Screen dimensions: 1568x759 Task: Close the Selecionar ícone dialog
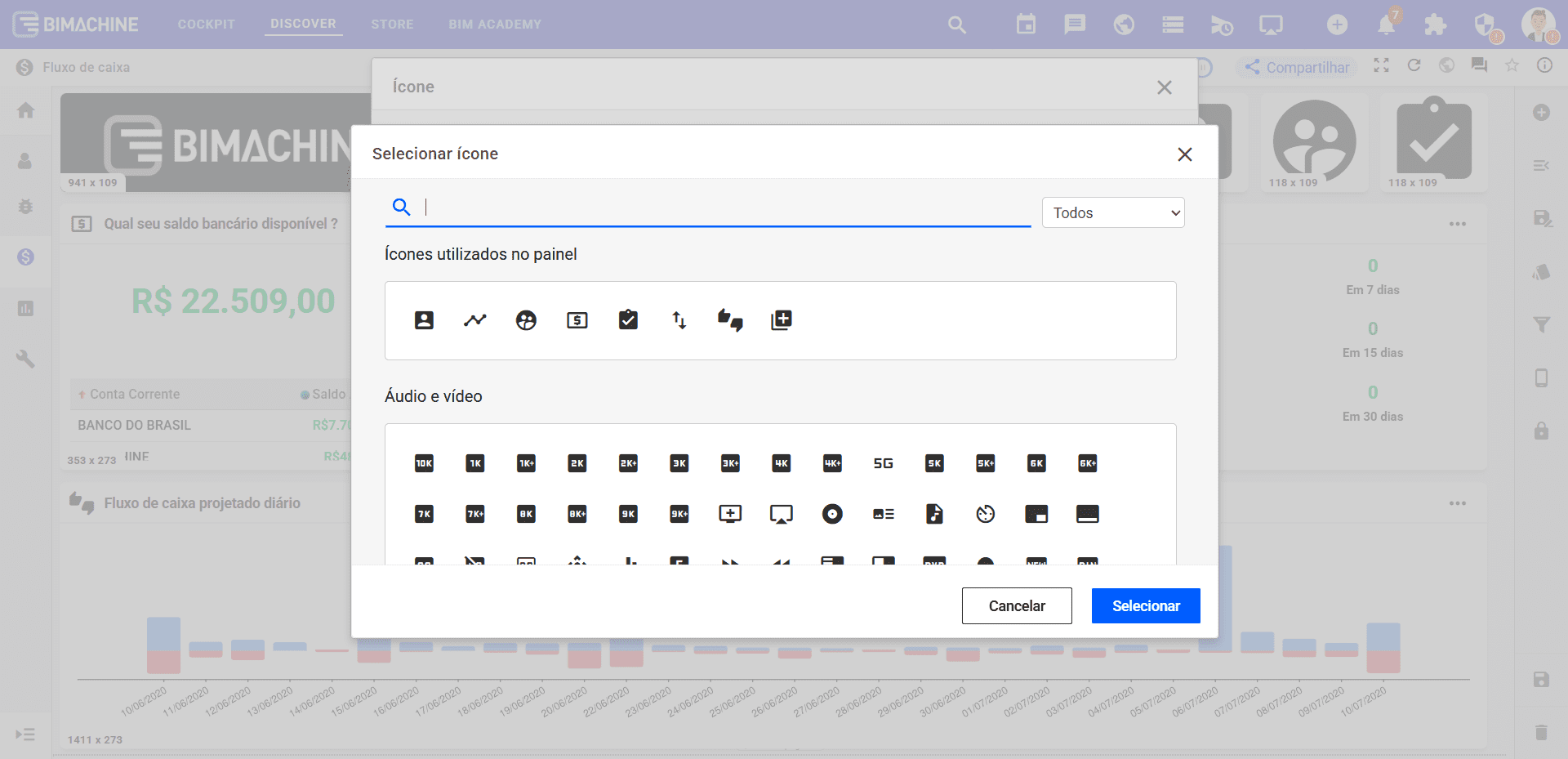[1184, 154]
